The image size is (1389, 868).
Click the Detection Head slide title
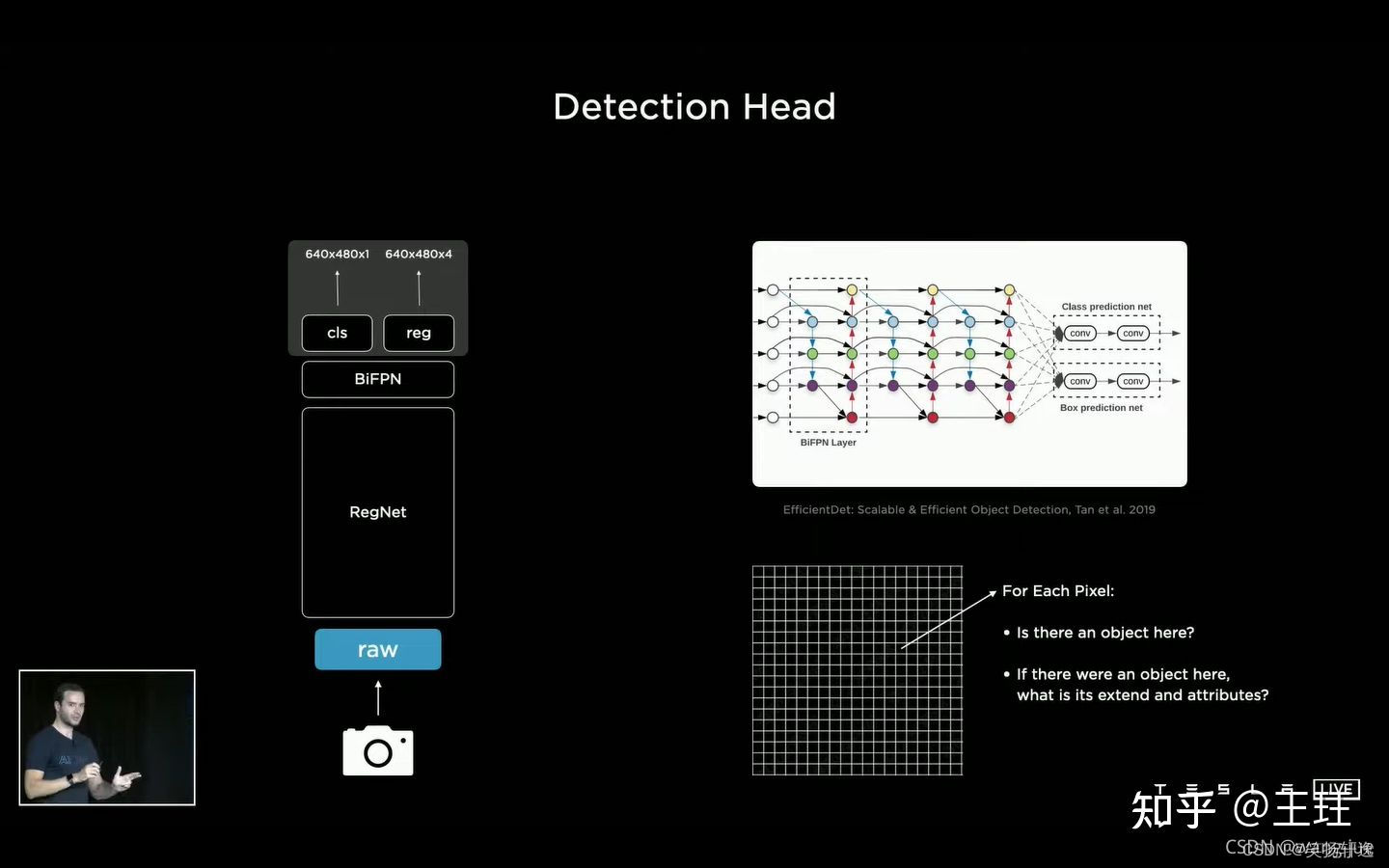[694, 106]
